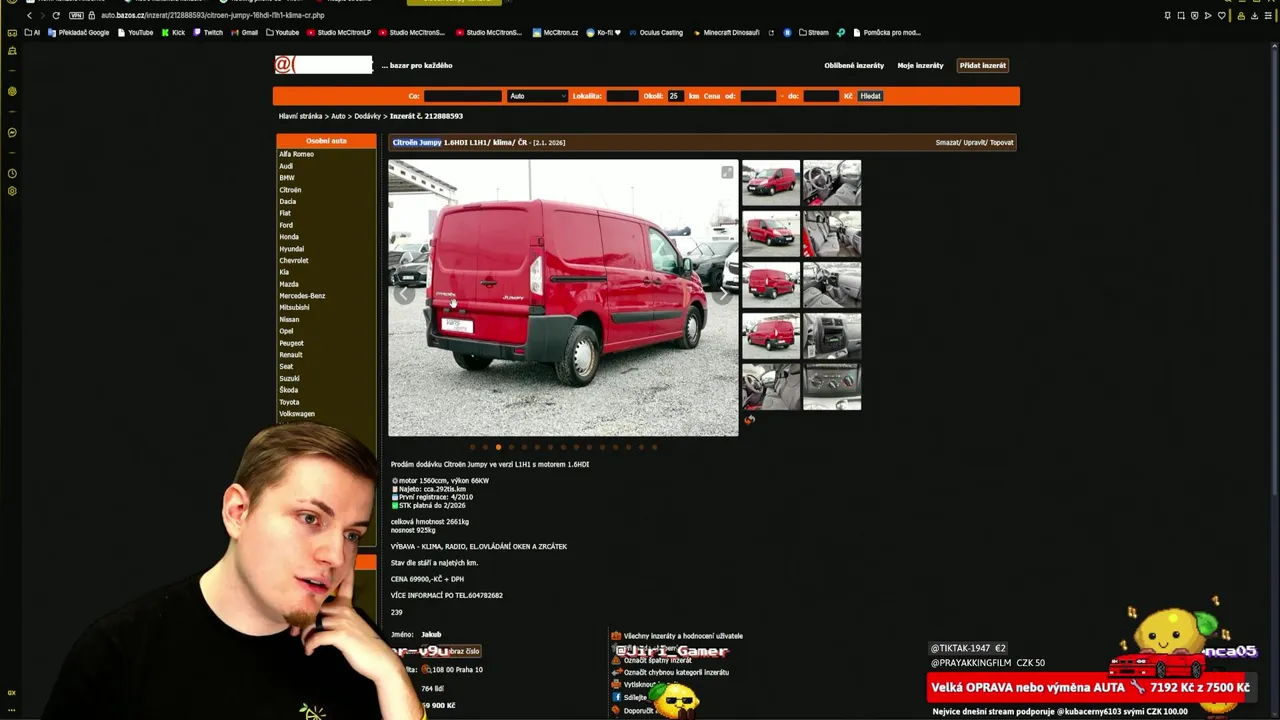Screen dimensions: 1280x720
Task: Select Volkswagen in the brand list
Action: point(297,414)
